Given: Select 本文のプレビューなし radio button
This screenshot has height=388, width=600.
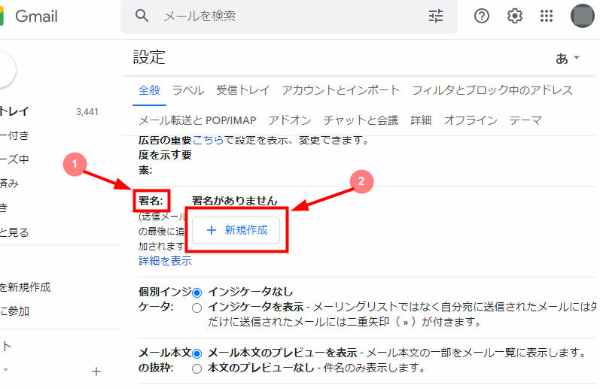Looking at the screenshot, I should pyautogui.click(x=197, y=369).
